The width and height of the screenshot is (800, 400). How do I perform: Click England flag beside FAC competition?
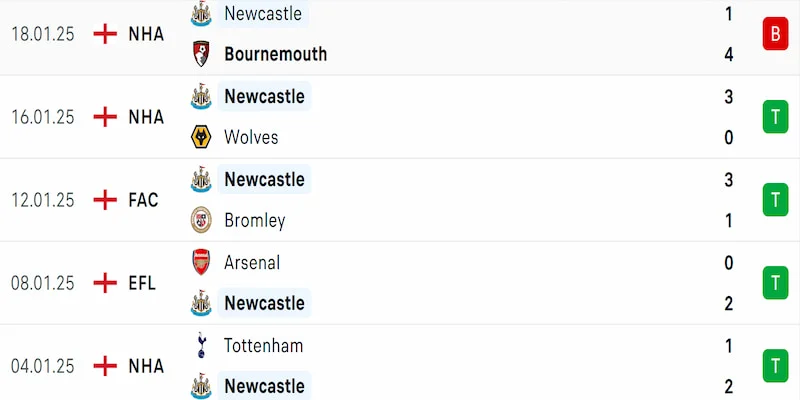(x=105, y=200)
